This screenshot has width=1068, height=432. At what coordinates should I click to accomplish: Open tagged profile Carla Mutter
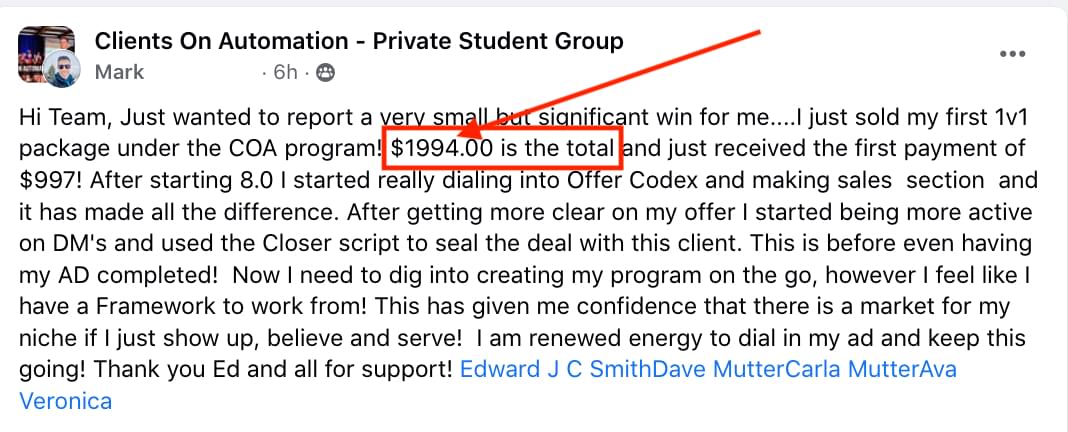[x=875, y=370]
